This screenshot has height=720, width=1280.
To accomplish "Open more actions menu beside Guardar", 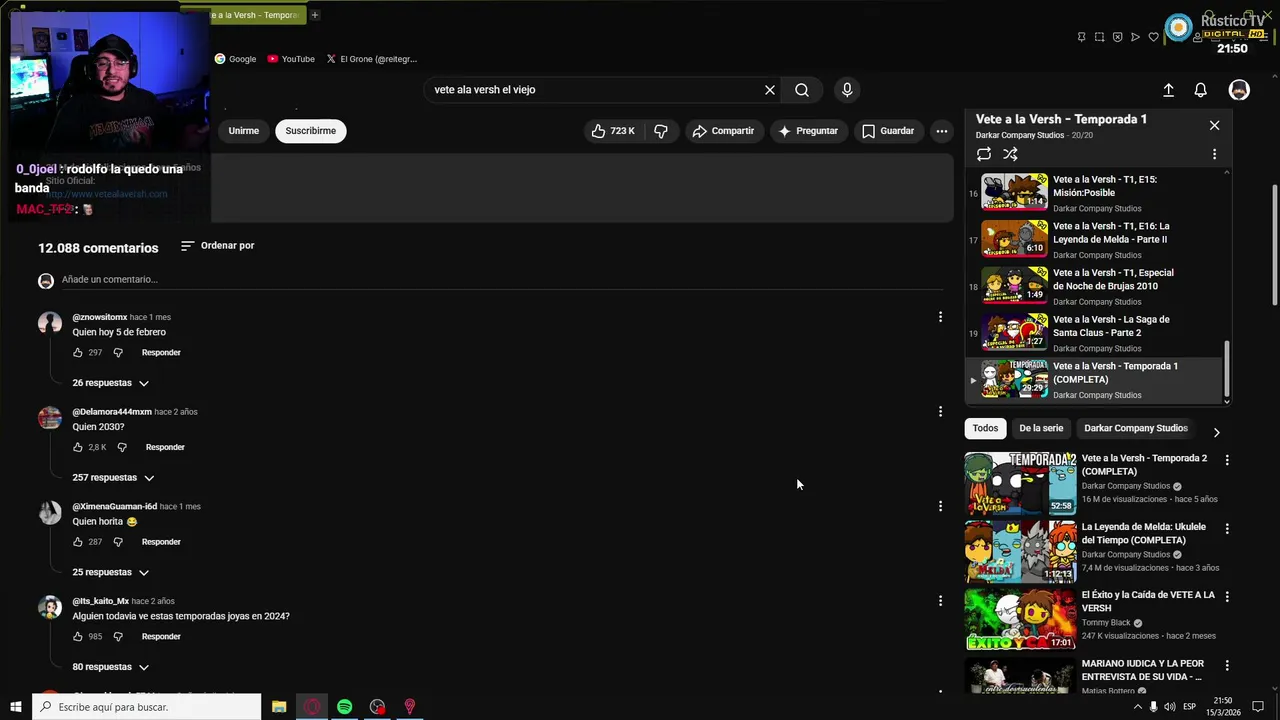I will (x=941, y=131).
